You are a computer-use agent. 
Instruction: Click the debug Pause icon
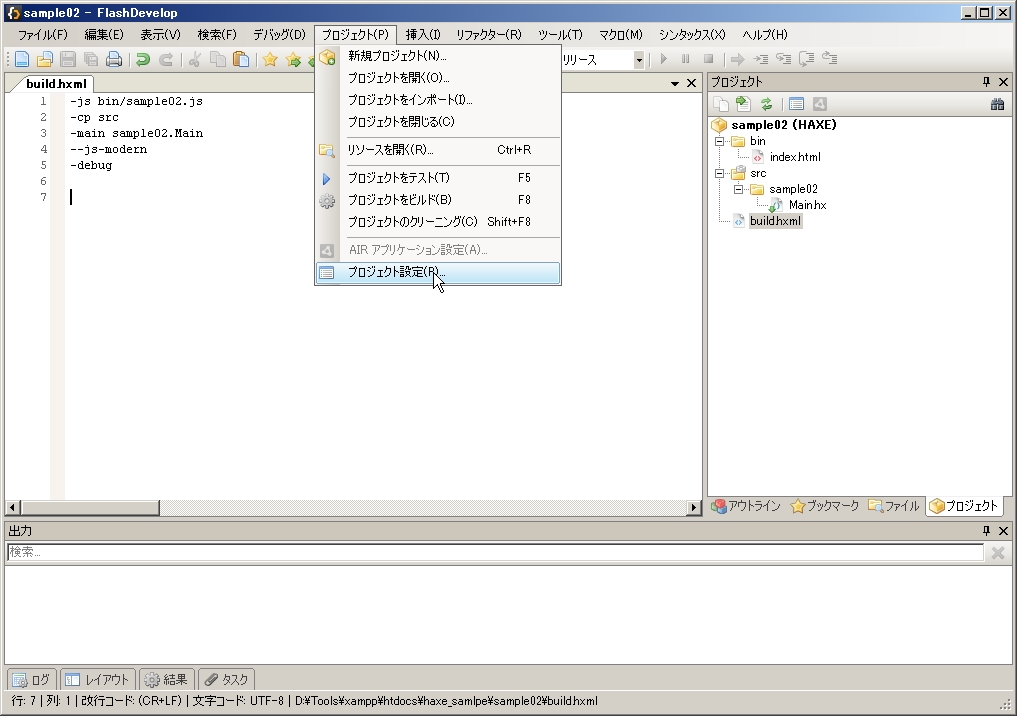[686, 59]
